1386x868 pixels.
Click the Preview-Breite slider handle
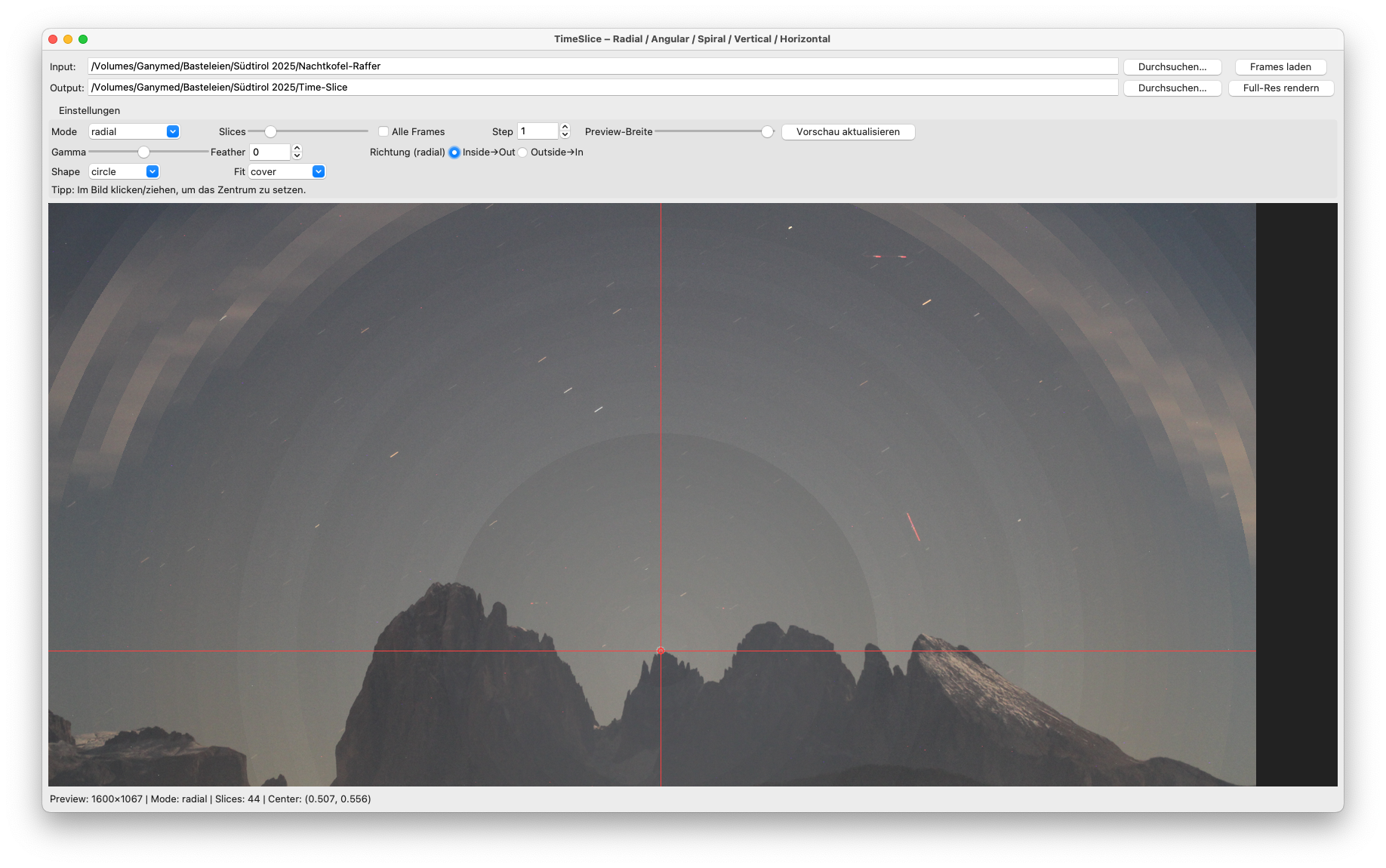[767, 131]
